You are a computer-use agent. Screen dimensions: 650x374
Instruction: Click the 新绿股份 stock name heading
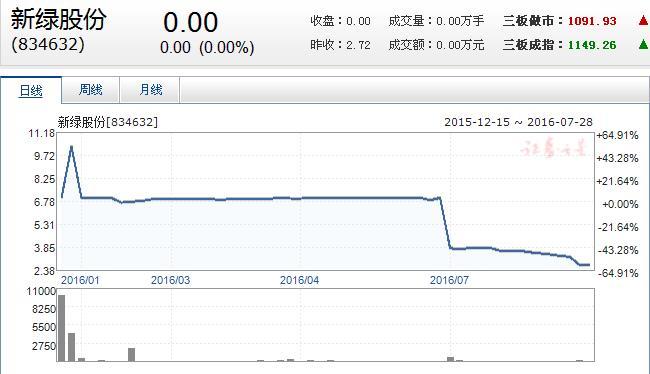tap(58, 19)
